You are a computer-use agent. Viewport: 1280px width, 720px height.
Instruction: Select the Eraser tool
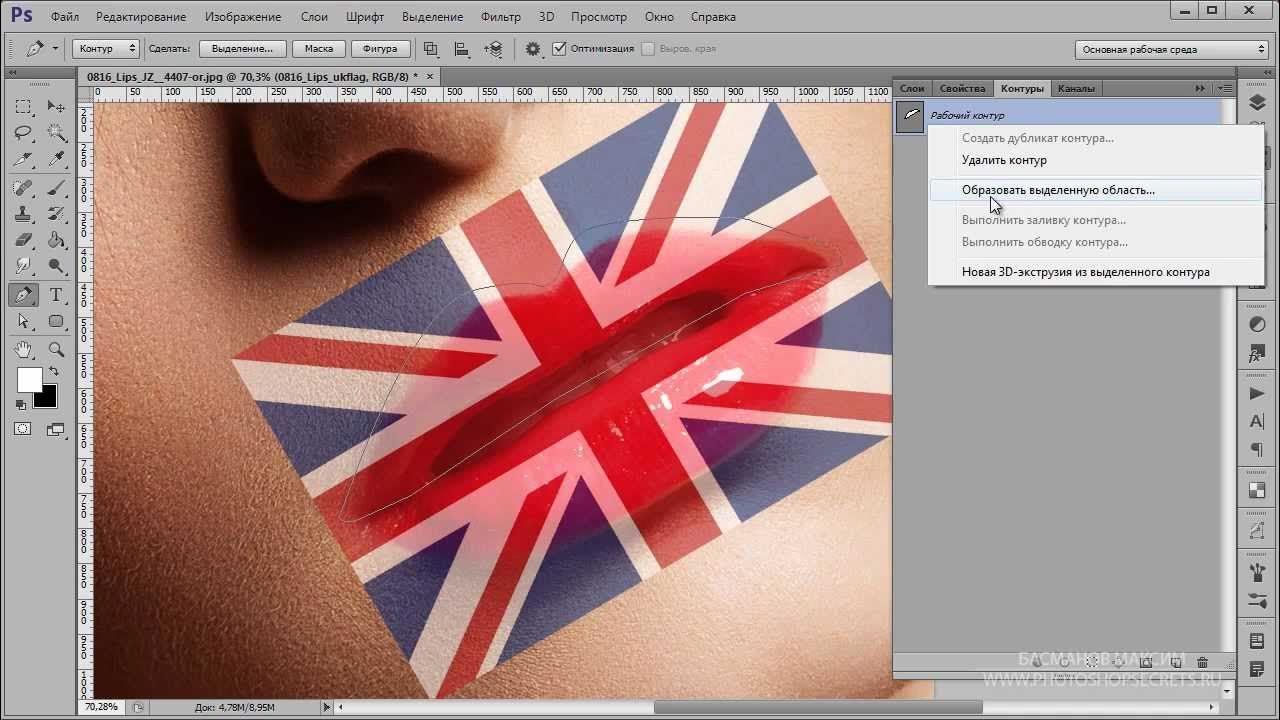(24, 240)
